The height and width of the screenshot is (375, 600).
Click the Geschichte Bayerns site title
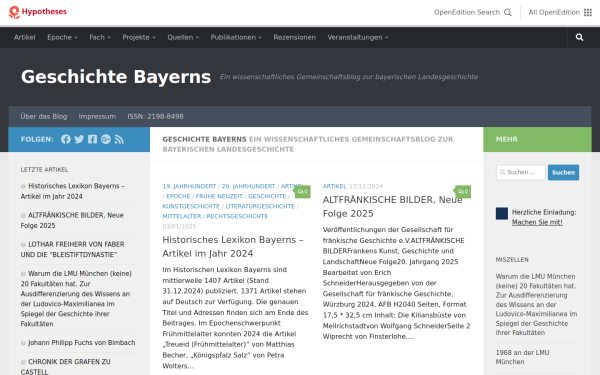pyautogui.click(x=116, y=77)
